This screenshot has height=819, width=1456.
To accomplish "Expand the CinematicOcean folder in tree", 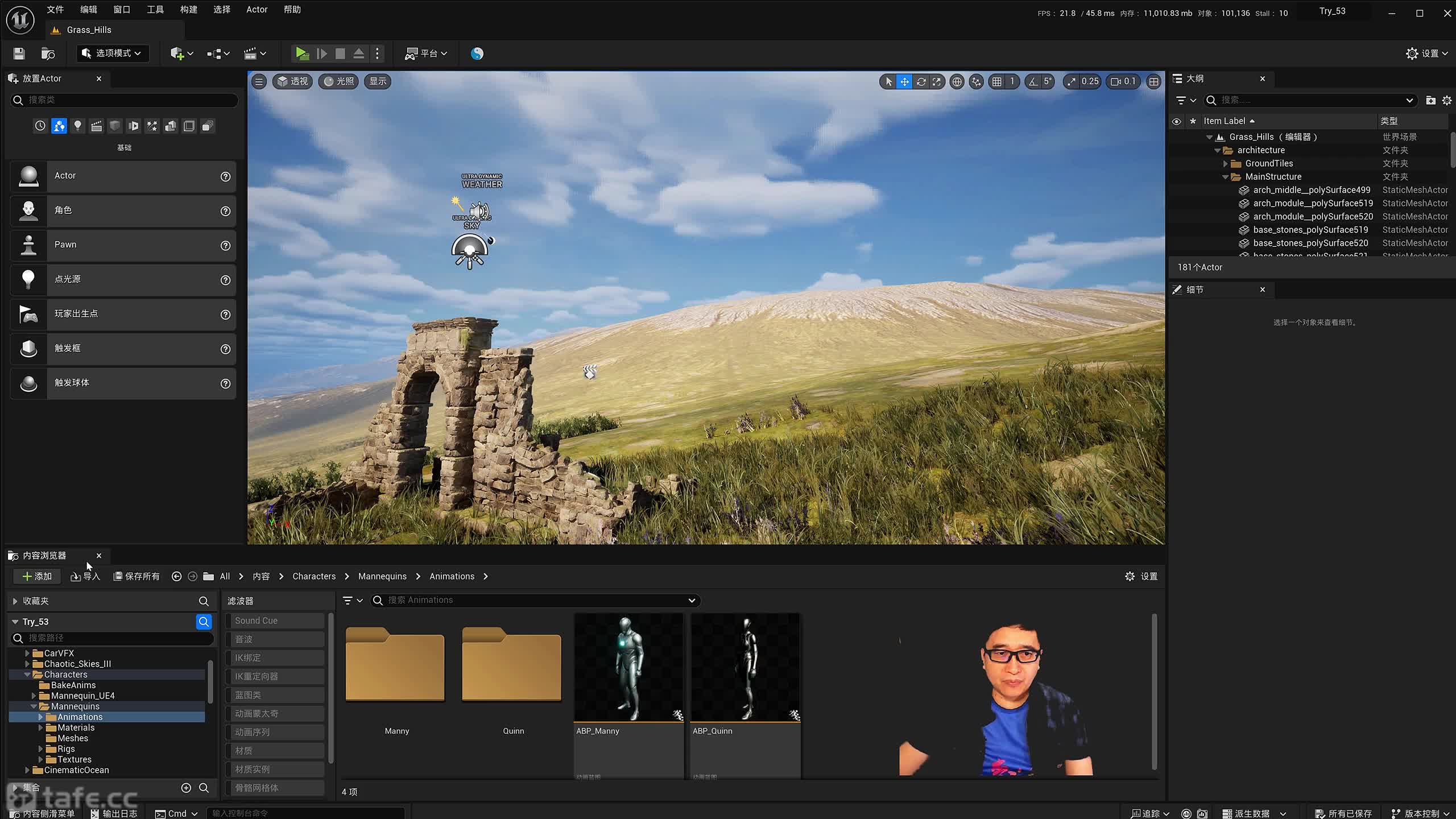I will (27, 770).
